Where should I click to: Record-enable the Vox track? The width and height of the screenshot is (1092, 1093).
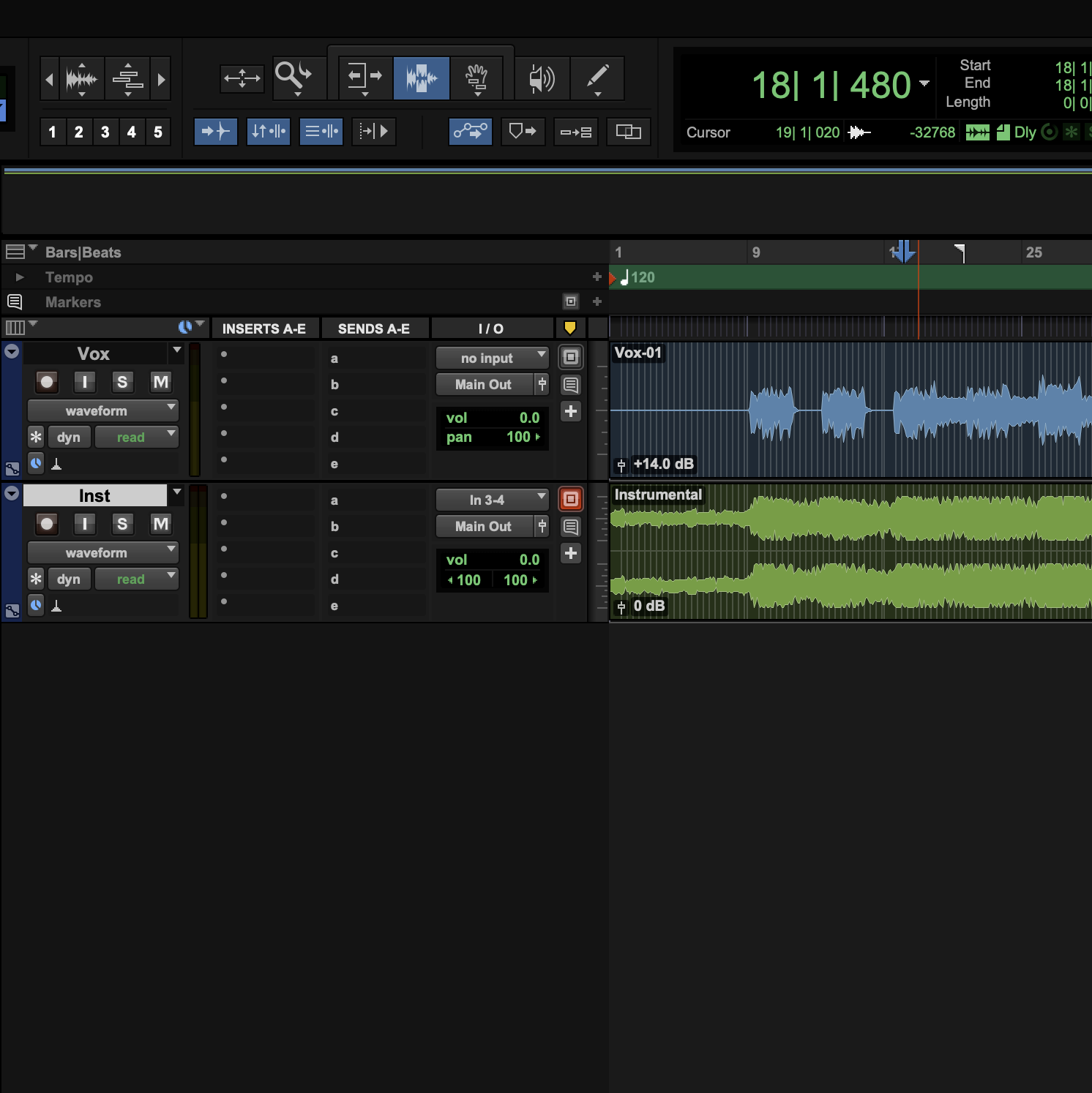[47, 382]
